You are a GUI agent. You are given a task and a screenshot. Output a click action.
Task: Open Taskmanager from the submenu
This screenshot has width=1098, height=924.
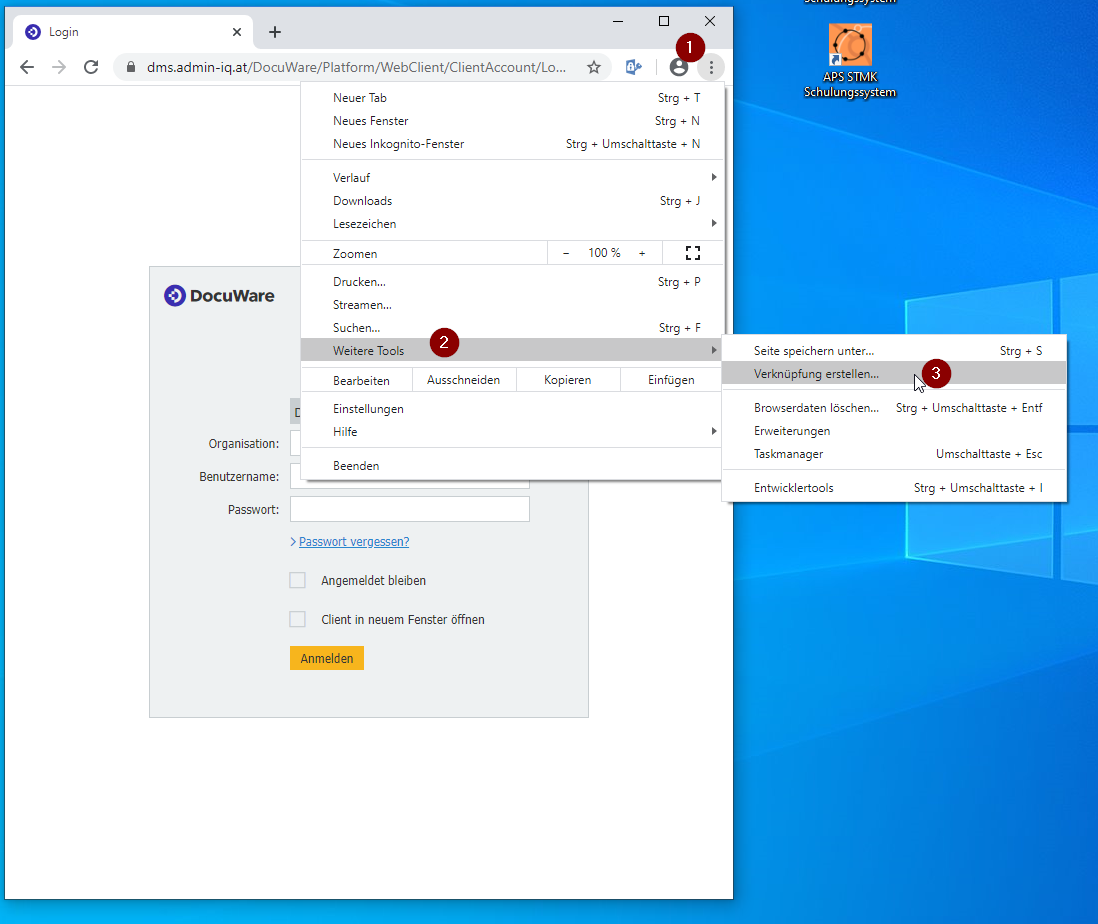[894, 454]
